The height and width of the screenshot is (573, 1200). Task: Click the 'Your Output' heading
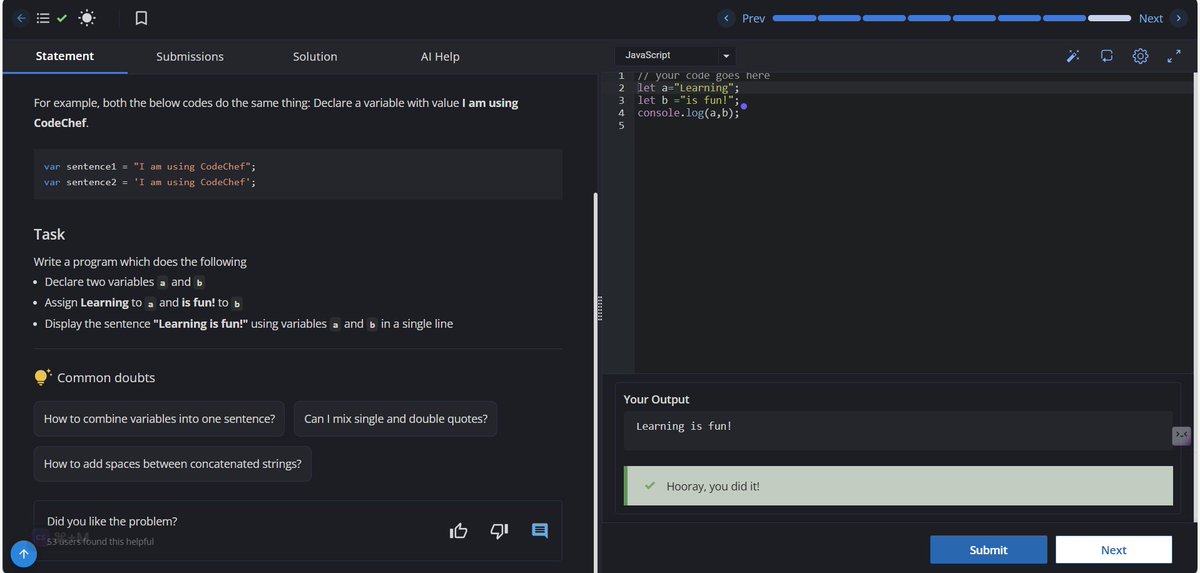pyautogui.click(x=656, y=399)
